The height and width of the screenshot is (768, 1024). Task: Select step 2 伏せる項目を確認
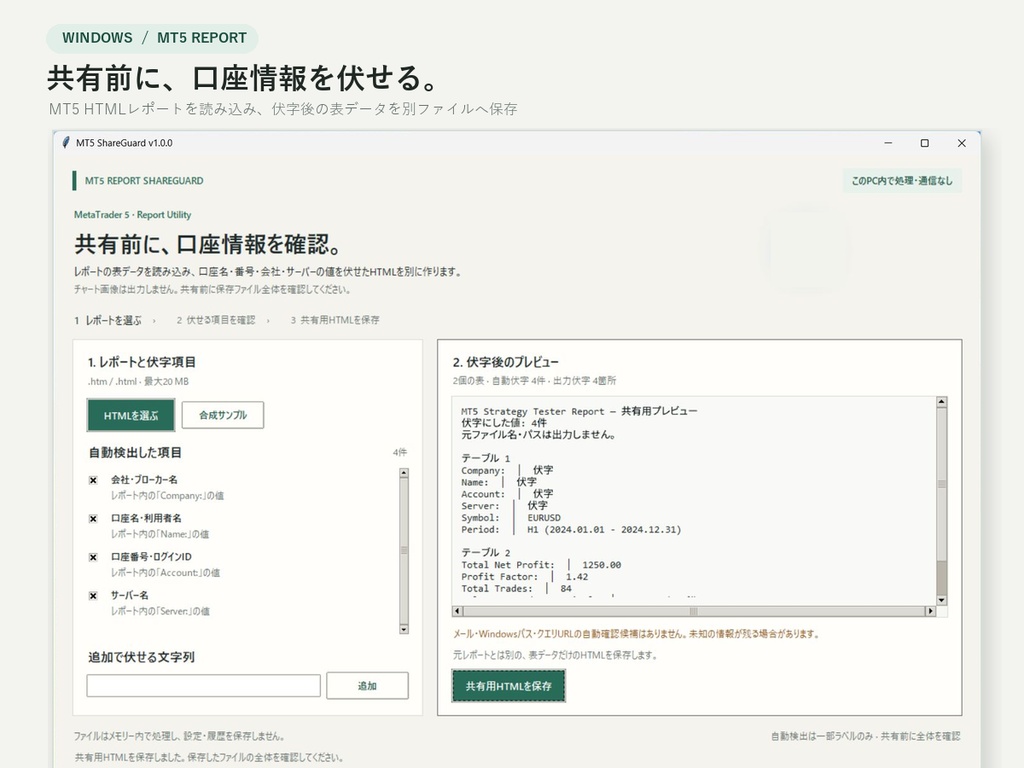coord(216,321)
